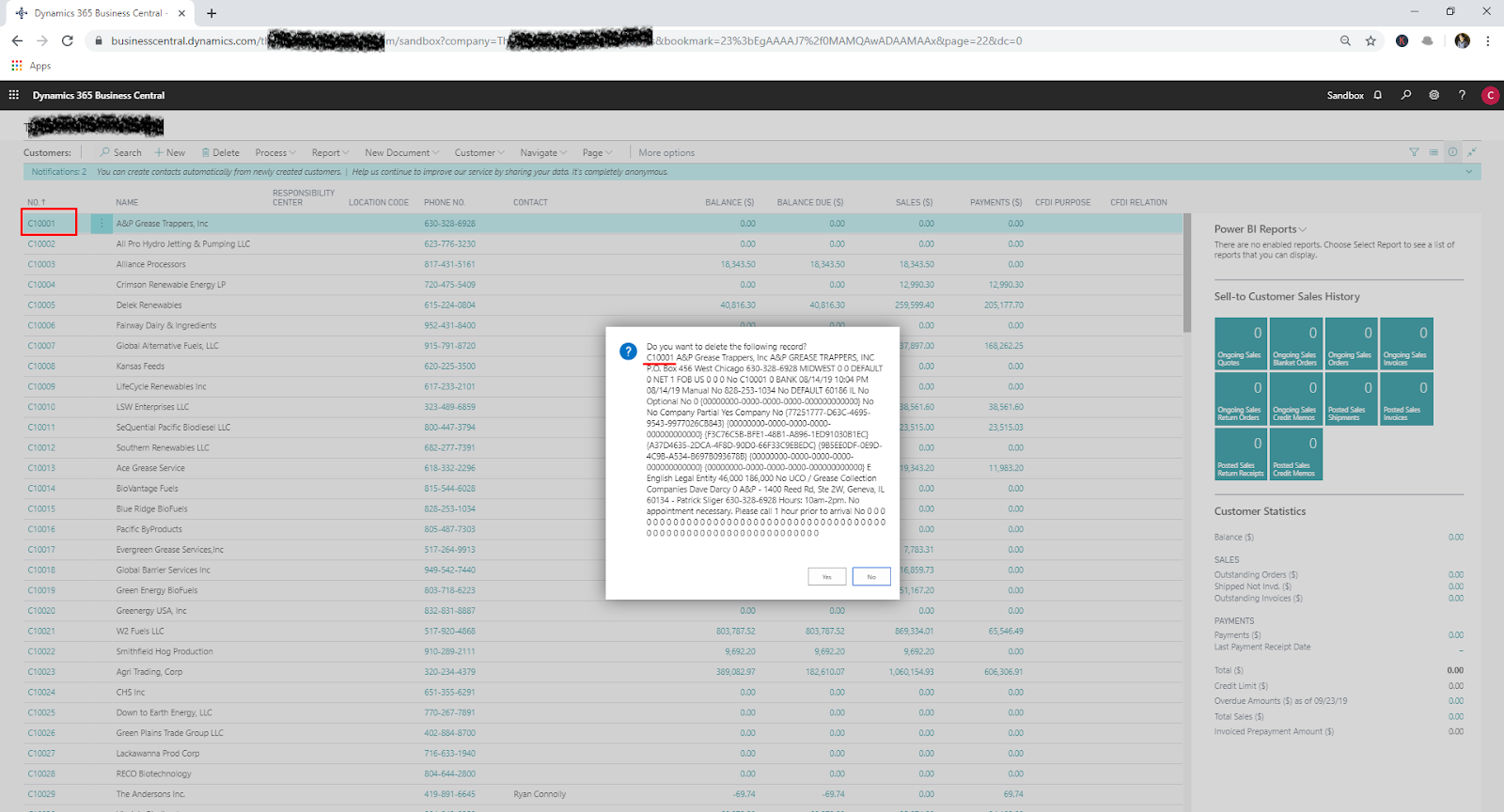Collapse the notifications bar chevron
Screen dimensions: 1504x812
pos(1468,172)
